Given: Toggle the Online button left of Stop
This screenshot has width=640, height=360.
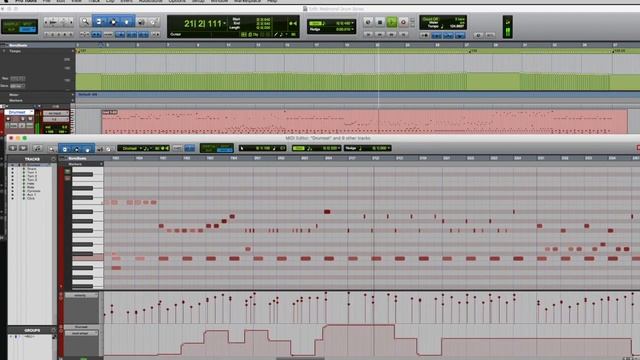Looking at the screenshot, I should click(x=368, y=22).
